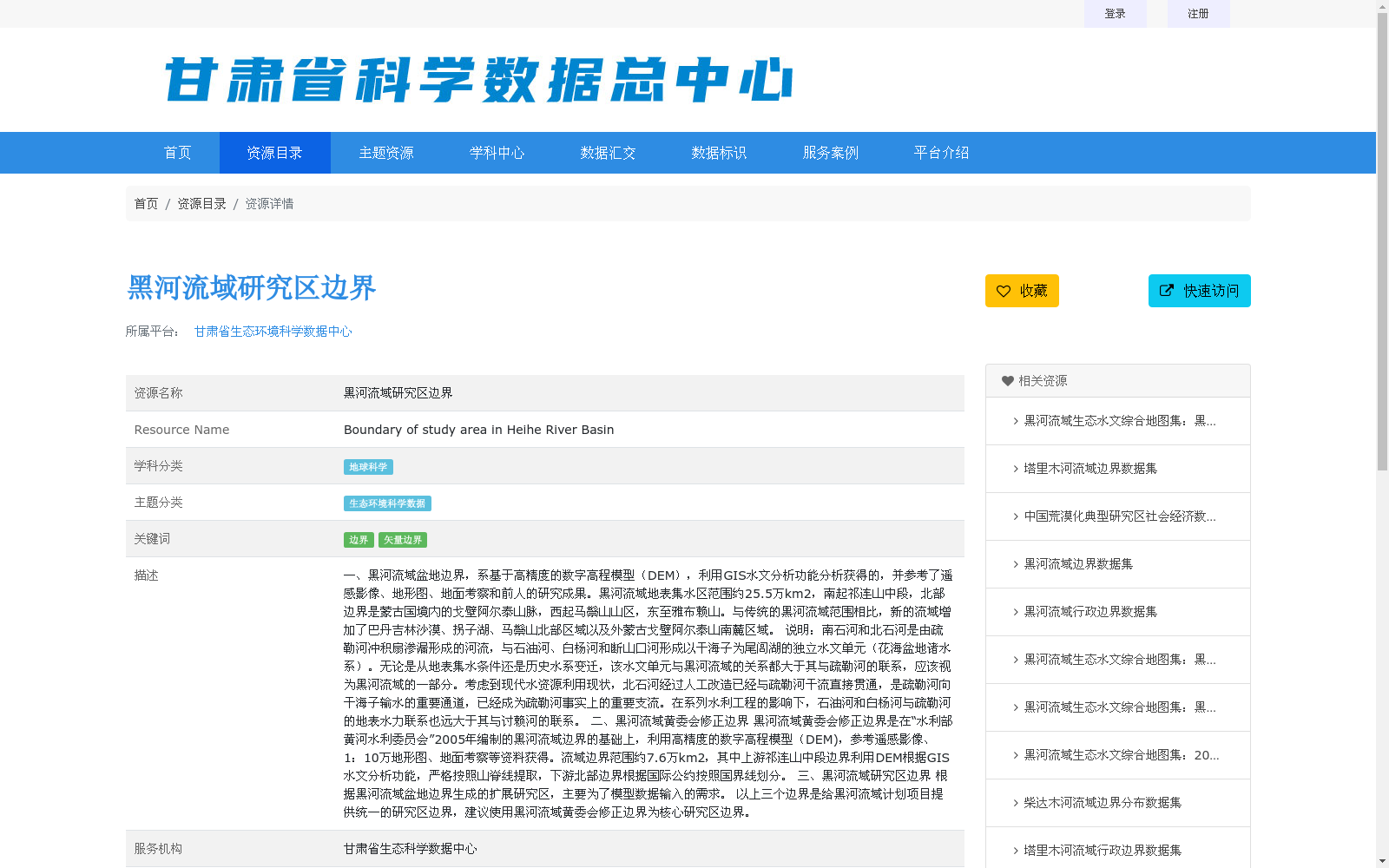Open related resource 柴达木河流域边界分布数据集
Image resolution: width=1389 pixels, height=868 pixels.
pos(1103,803)
